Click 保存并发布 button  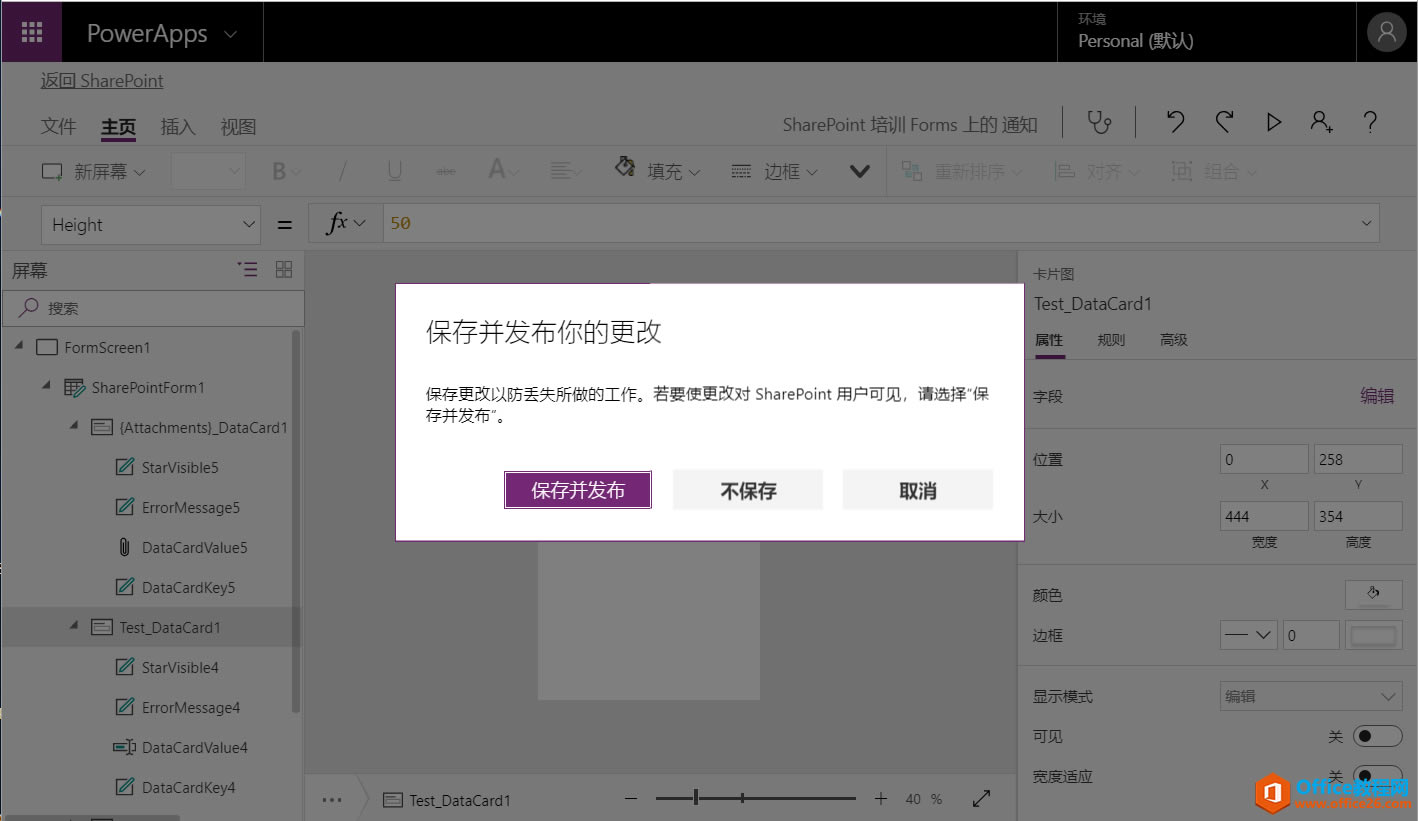578,490
